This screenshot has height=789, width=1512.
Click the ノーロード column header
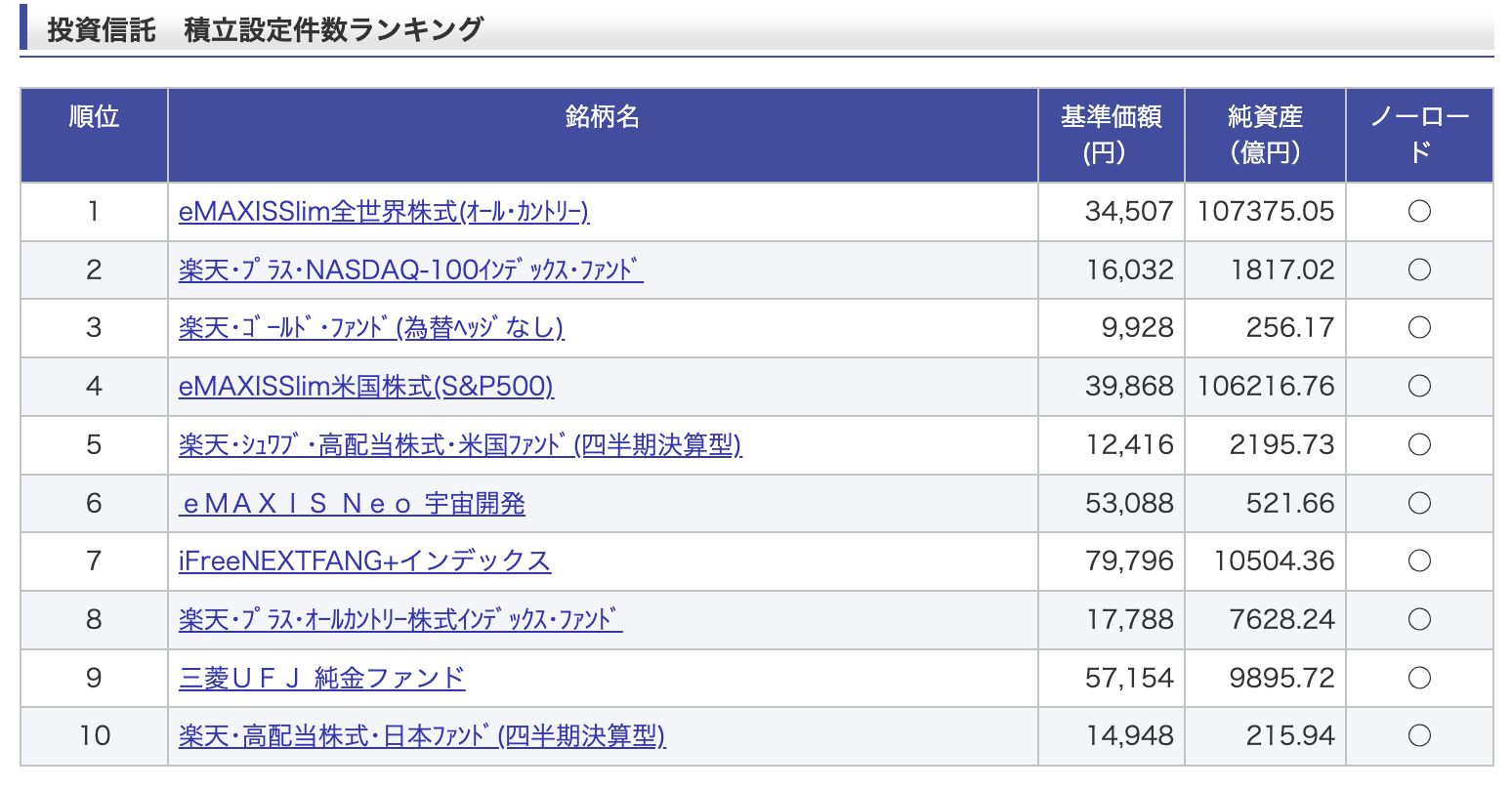(x=1419, y=135)
